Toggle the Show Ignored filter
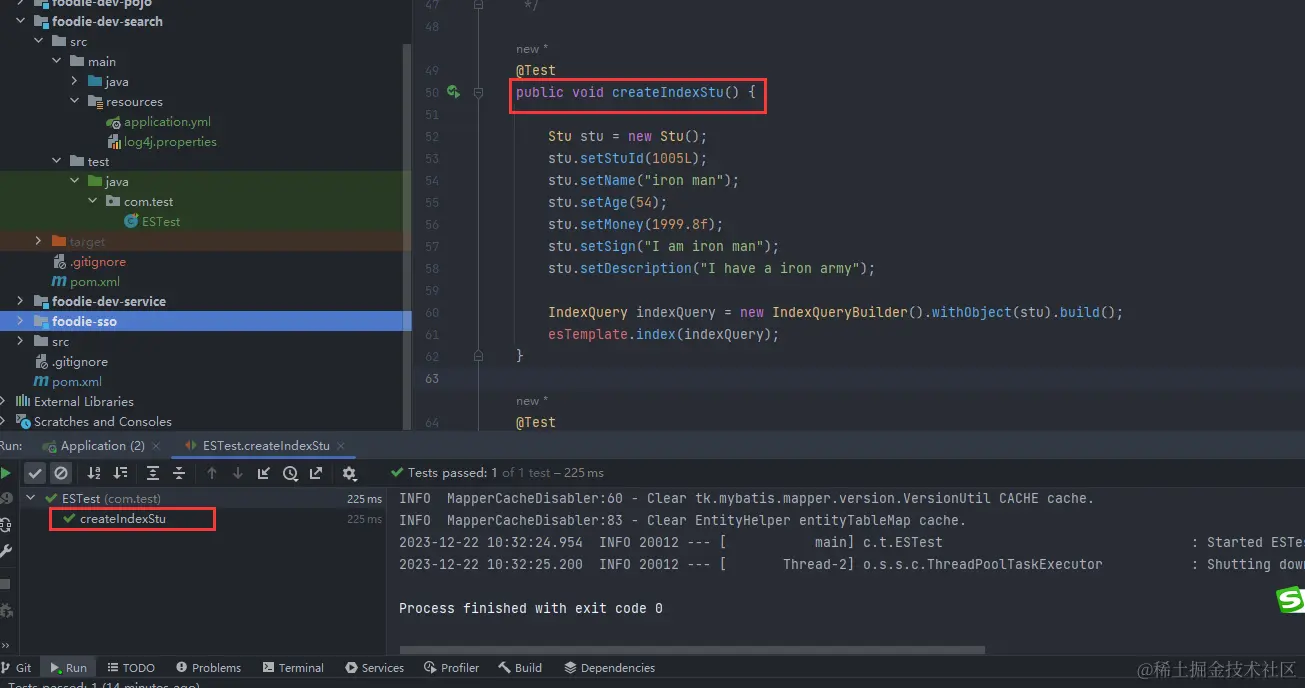Viewport: 1305px width, 688px height. [x=61, y=473]
